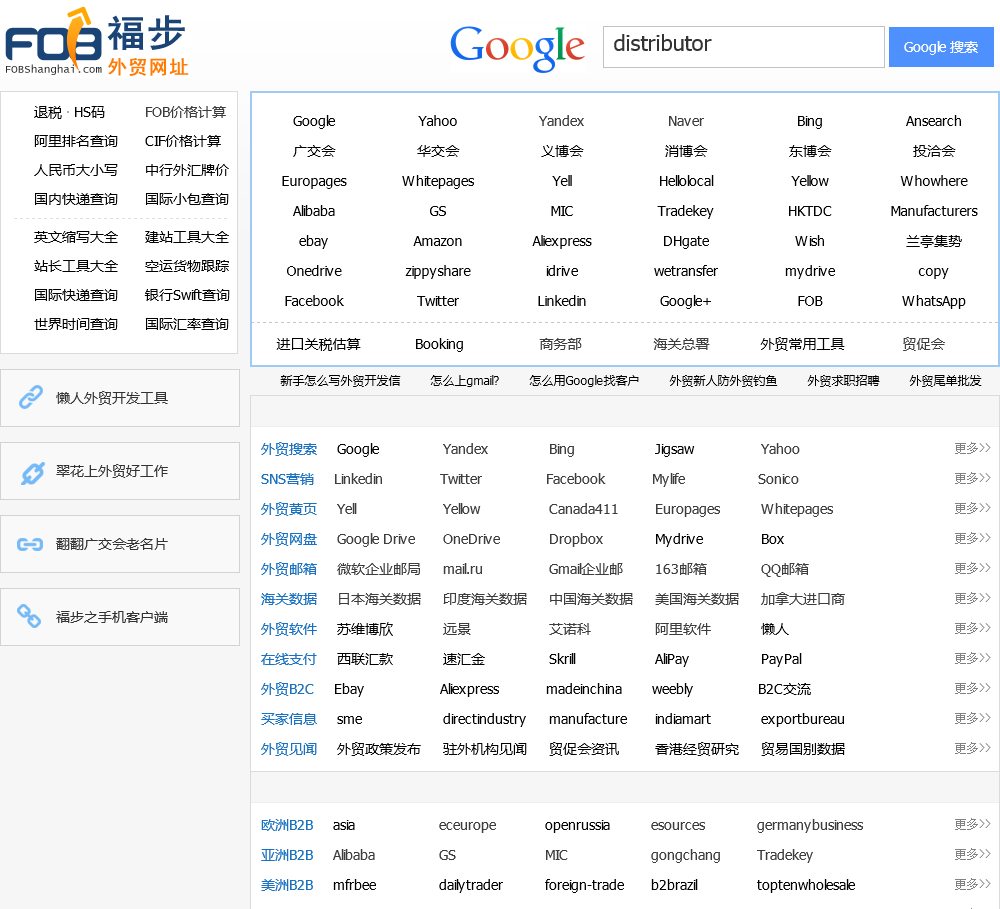
Task: Expand 更多 in the 外贸搜索 row
Action: [x=972, y=448]
